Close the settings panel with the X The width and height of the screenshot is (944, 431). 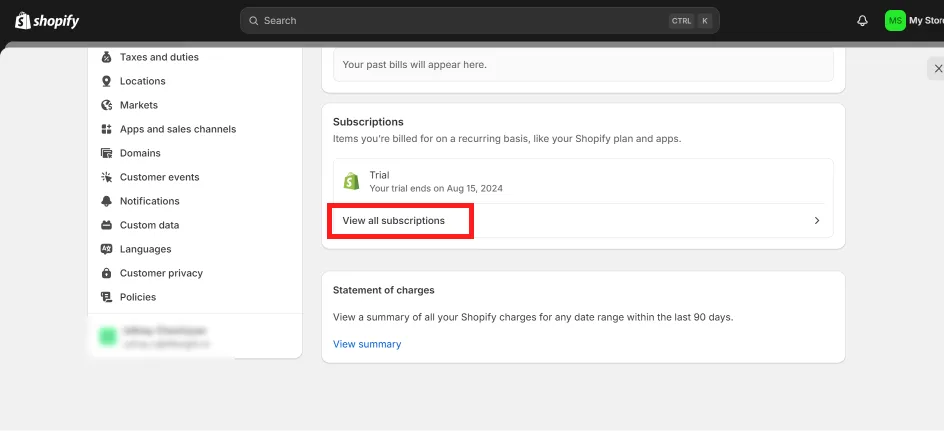(x=937, y=69)
